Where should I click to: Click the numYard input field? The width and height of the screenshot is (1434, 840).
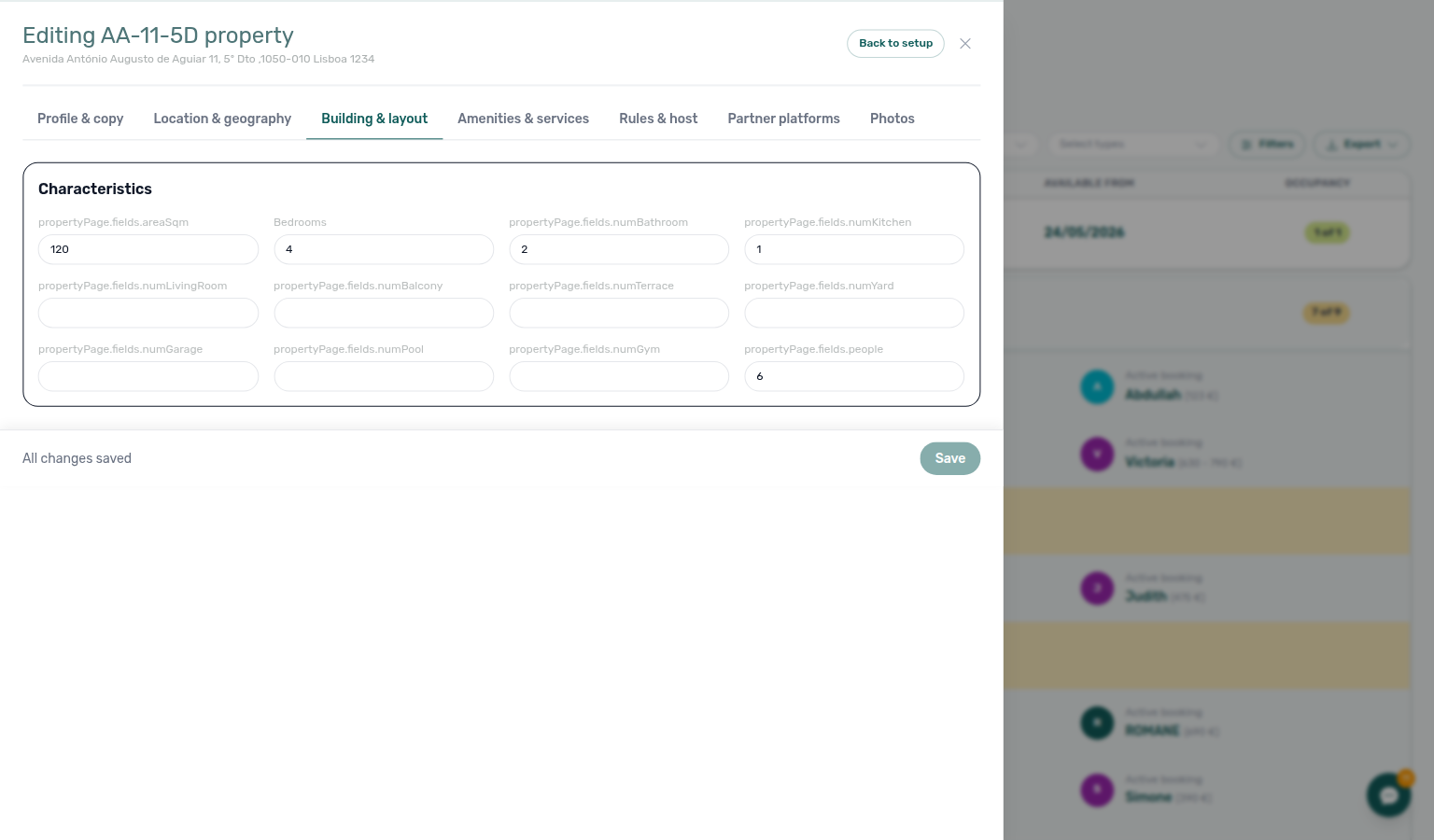point(854,313)
